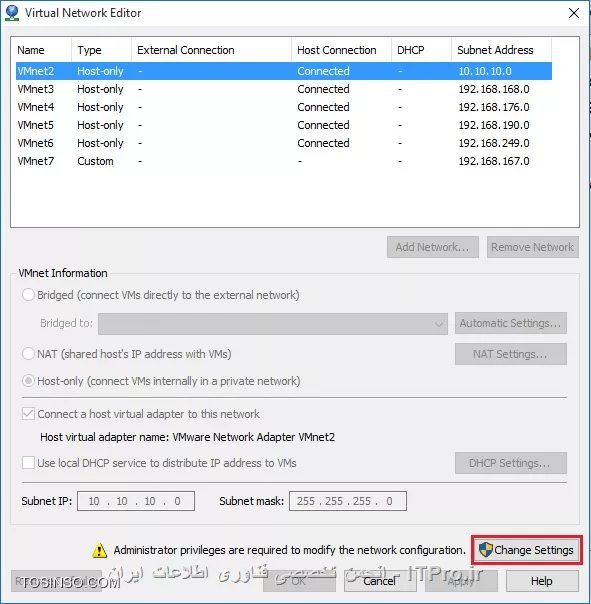Viewport: 591px width, 604px height.
Task: Click subnet address 10.10.10.0 in list
Action: coord(485,71)
